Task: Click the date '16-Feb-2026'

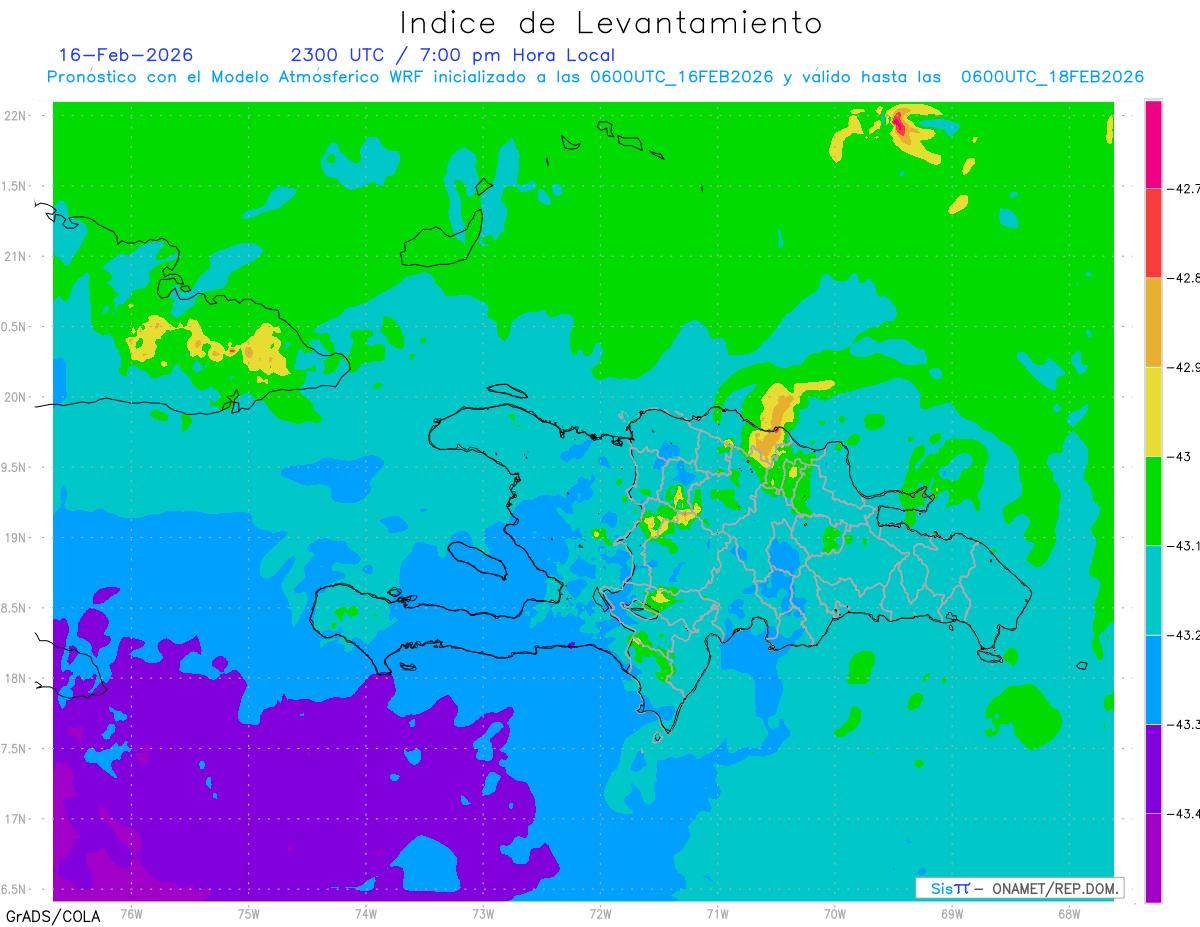Action: tap(126, 55)
